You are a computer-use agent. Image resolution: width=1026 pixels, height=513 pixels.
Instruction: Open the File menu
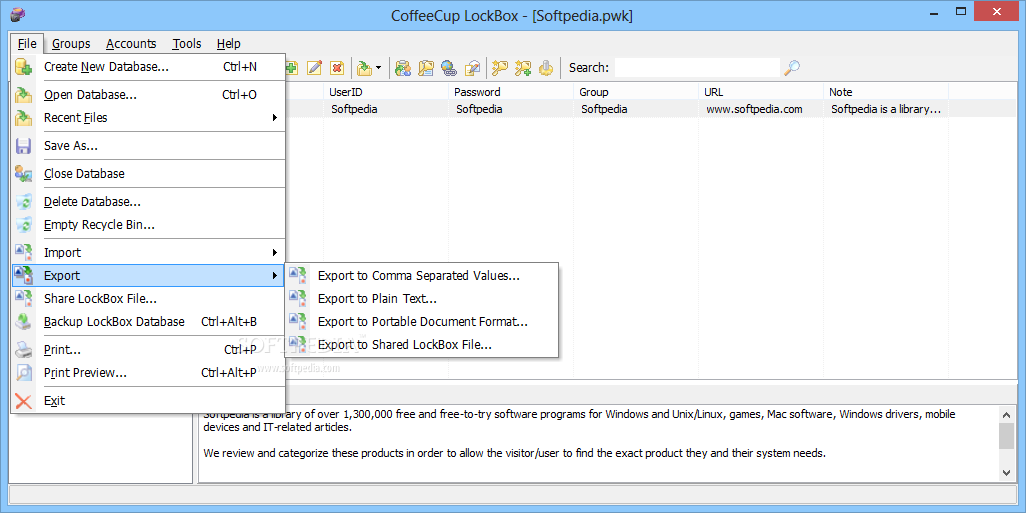click(27, 44)
